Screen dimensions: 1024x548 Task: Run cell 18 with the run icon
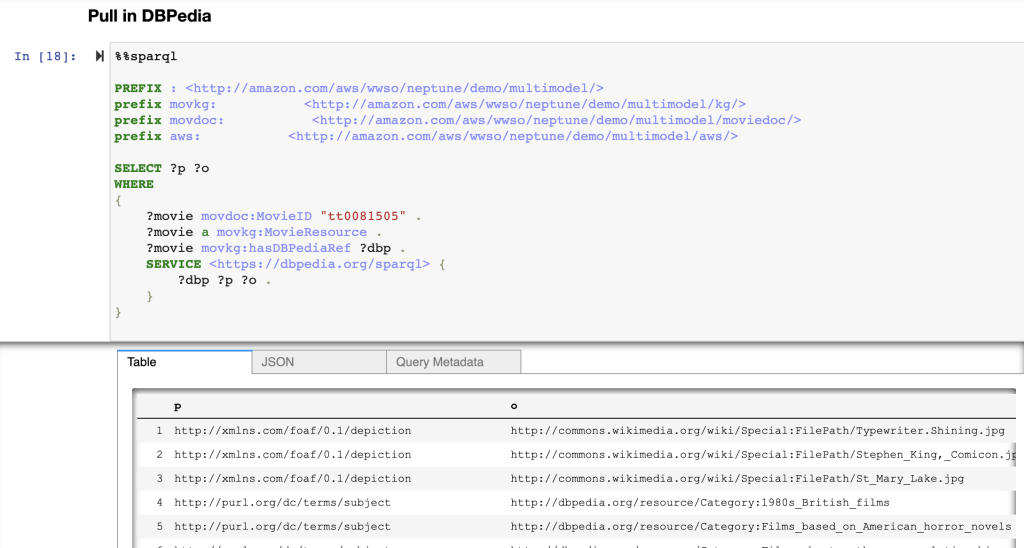(99, 56)
